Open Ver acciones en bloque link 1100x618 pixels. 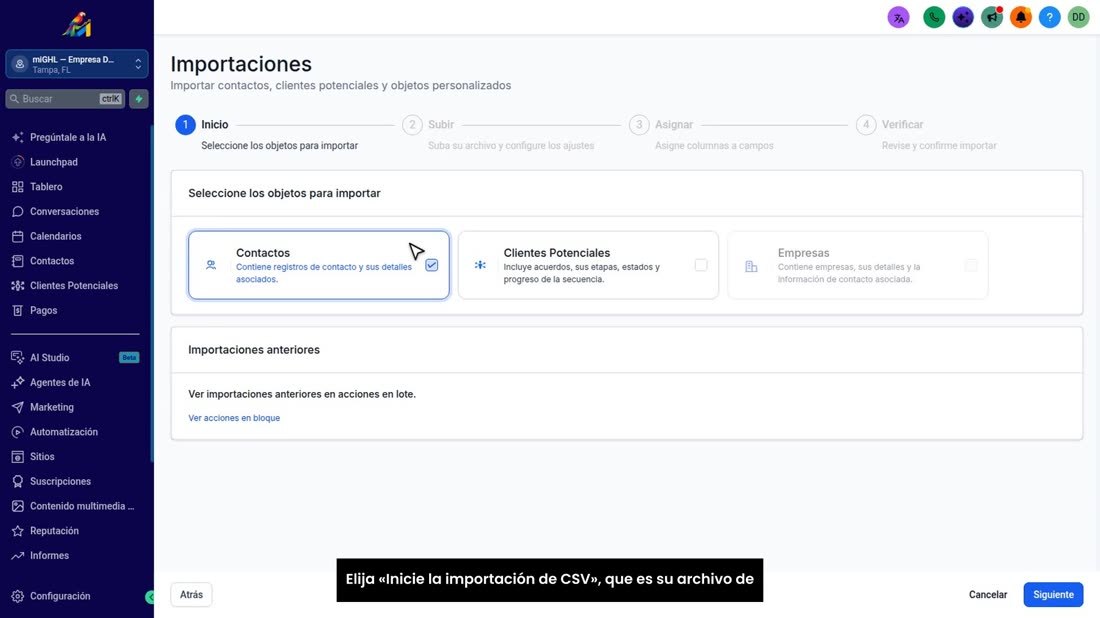pyautogui.click(x=234, y=418)
